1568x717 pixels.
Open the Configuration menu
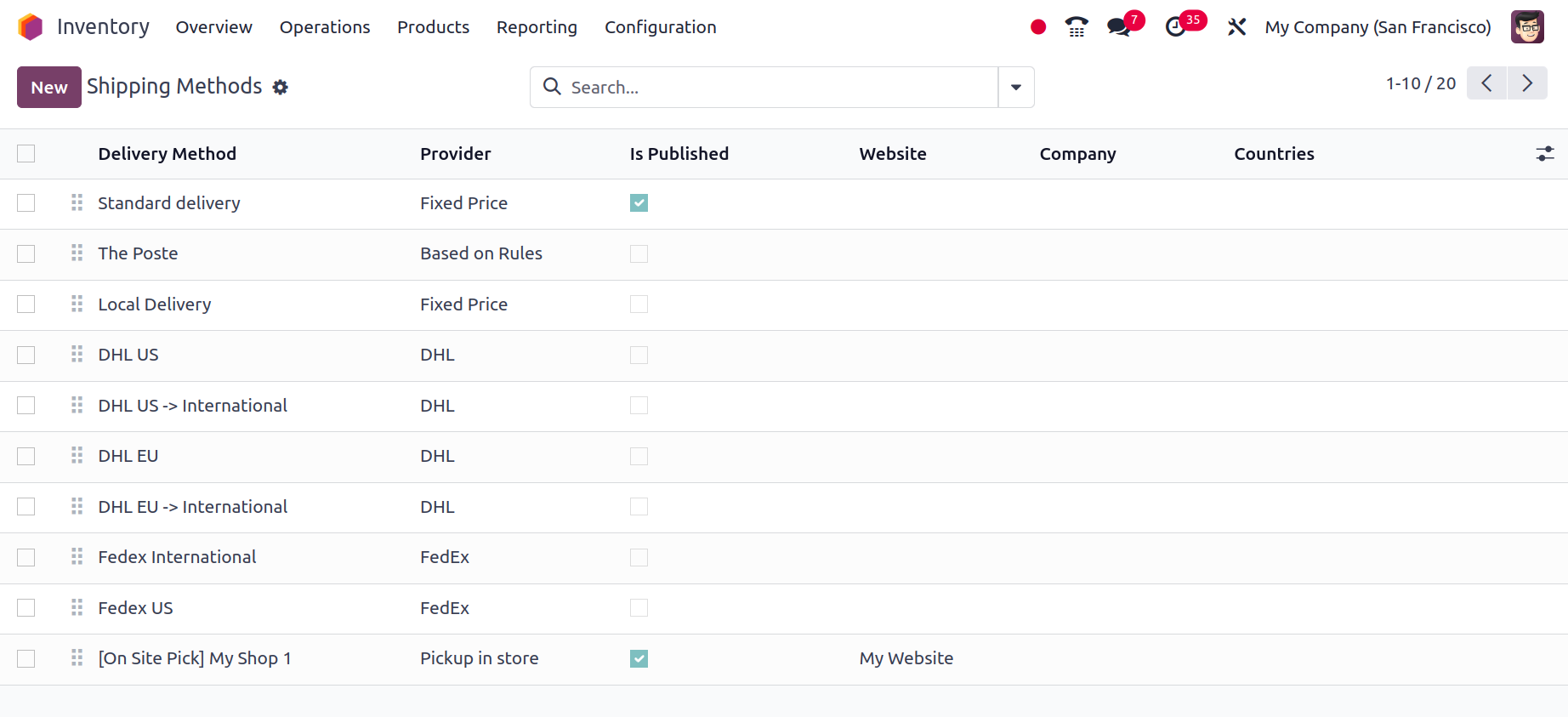tap(660, 27)
